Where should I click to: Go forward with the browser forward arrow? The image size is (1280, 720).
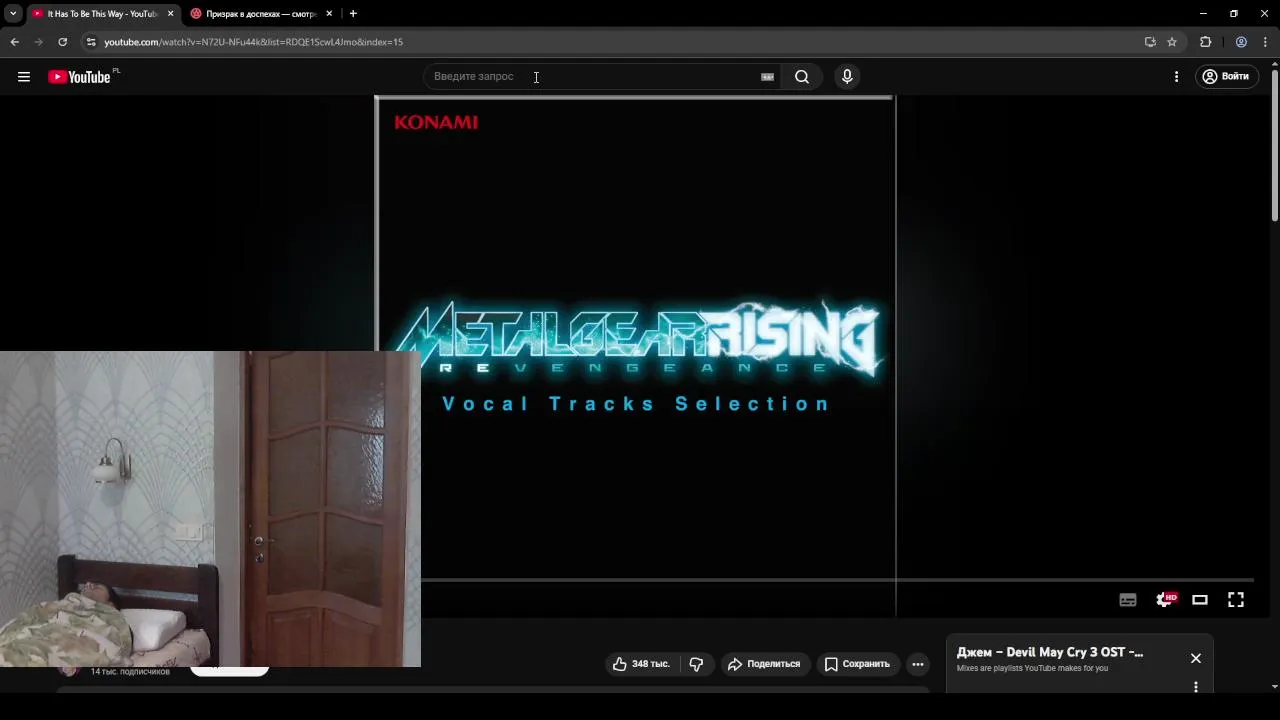(x=38, y=42)
